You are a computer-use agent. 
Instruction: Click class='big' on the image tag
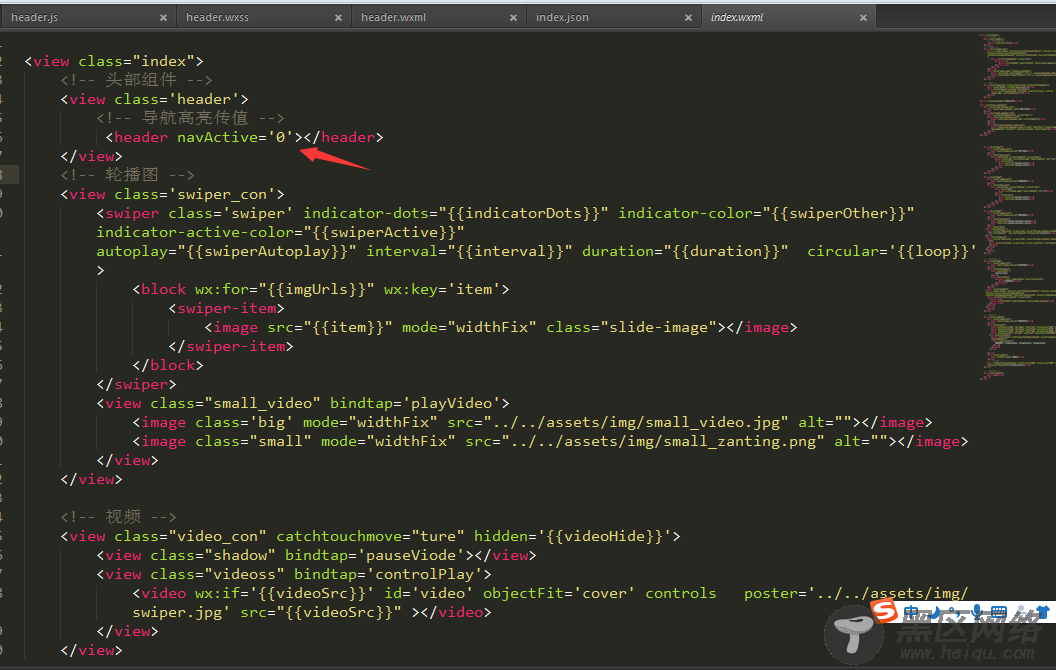[244, 423]
